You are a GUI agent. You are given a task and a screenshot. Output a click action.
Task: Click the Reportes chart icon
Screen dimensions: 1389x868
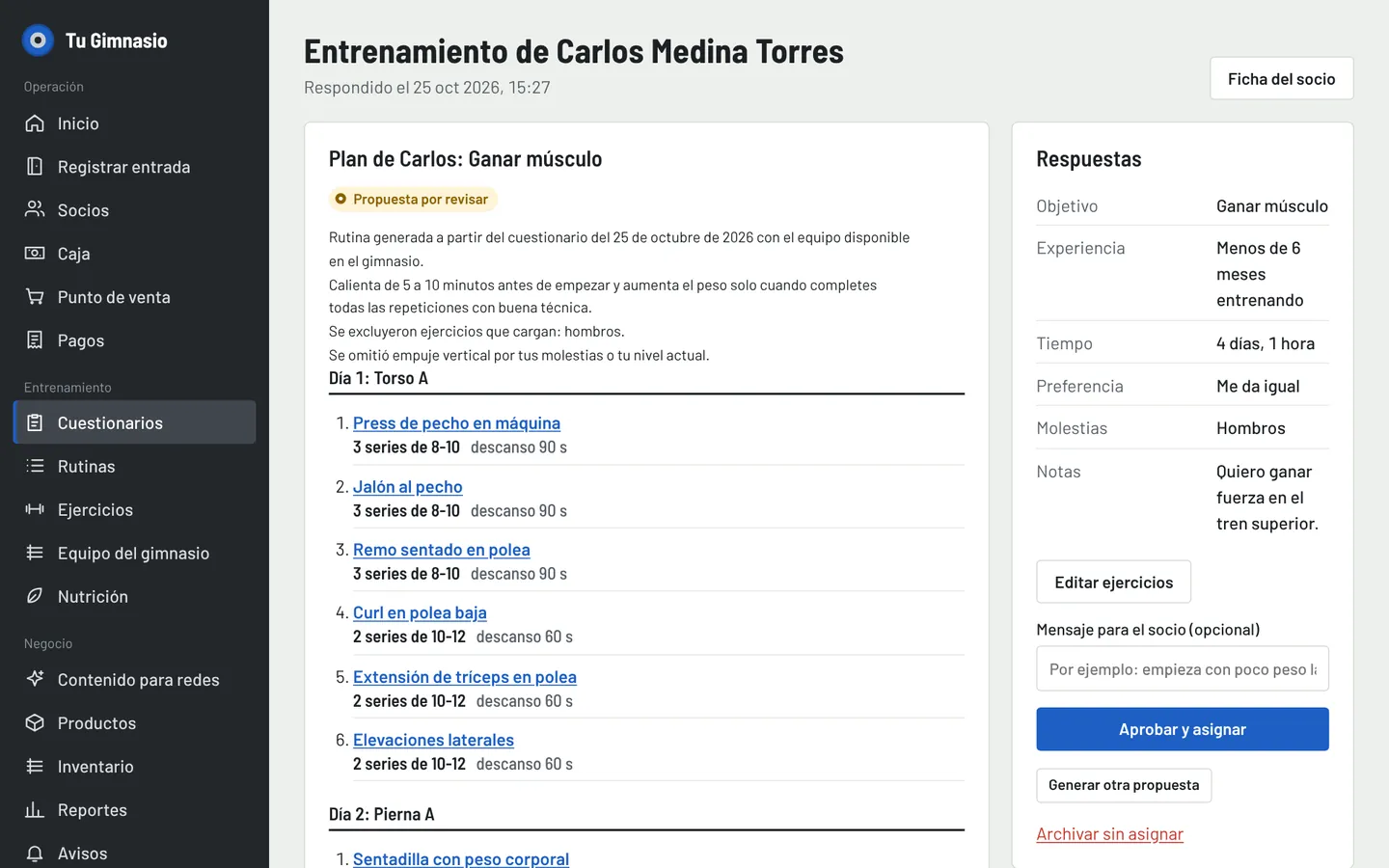35,809
